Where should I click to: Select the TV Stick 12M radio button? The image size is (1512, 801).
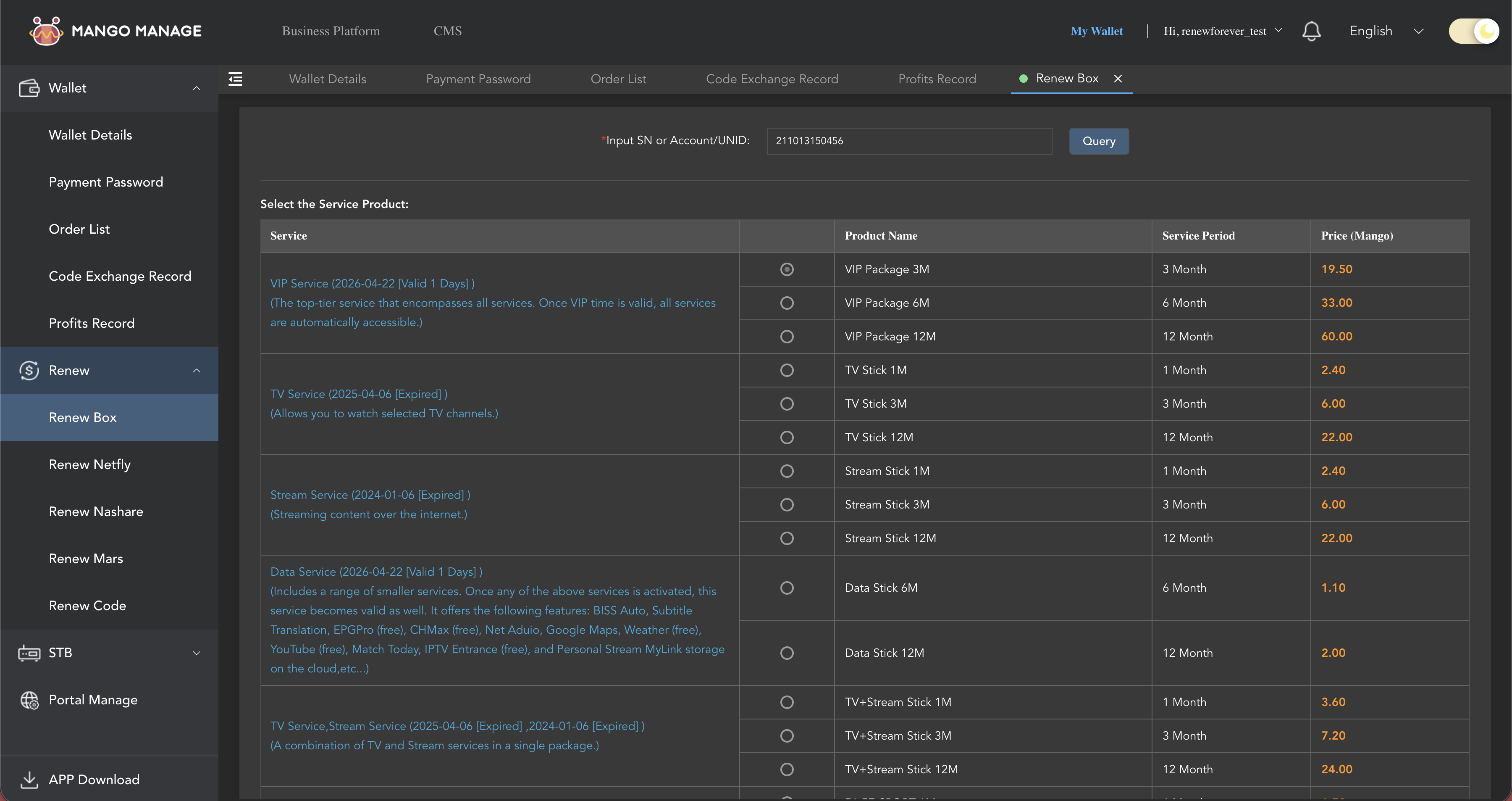pyautogui.click(x=787, y=437)
